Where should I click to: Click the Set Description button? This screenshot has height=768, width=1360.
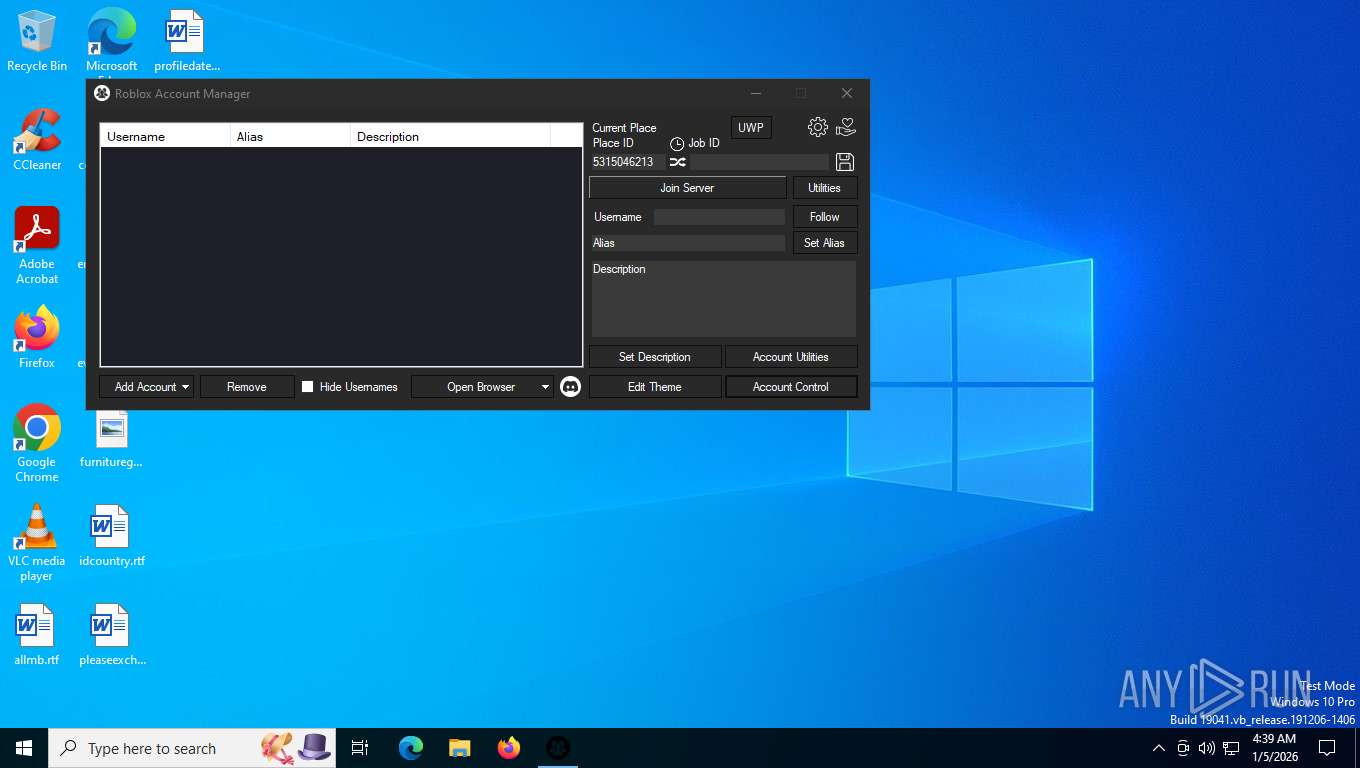coord(655,357)
